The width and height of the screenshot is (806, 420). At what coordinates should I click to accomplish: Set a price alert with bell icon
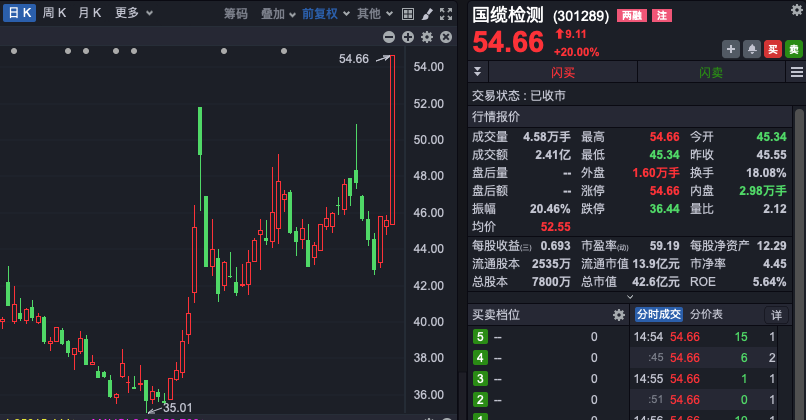pos(751,48)
